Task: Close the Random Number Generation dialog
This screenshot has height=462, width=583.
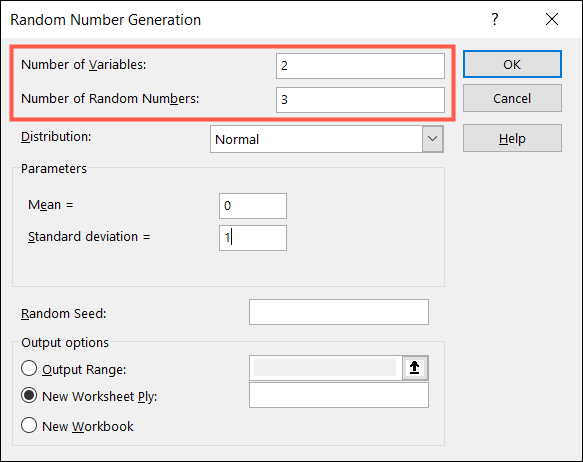Action: [x=552, y=19]
